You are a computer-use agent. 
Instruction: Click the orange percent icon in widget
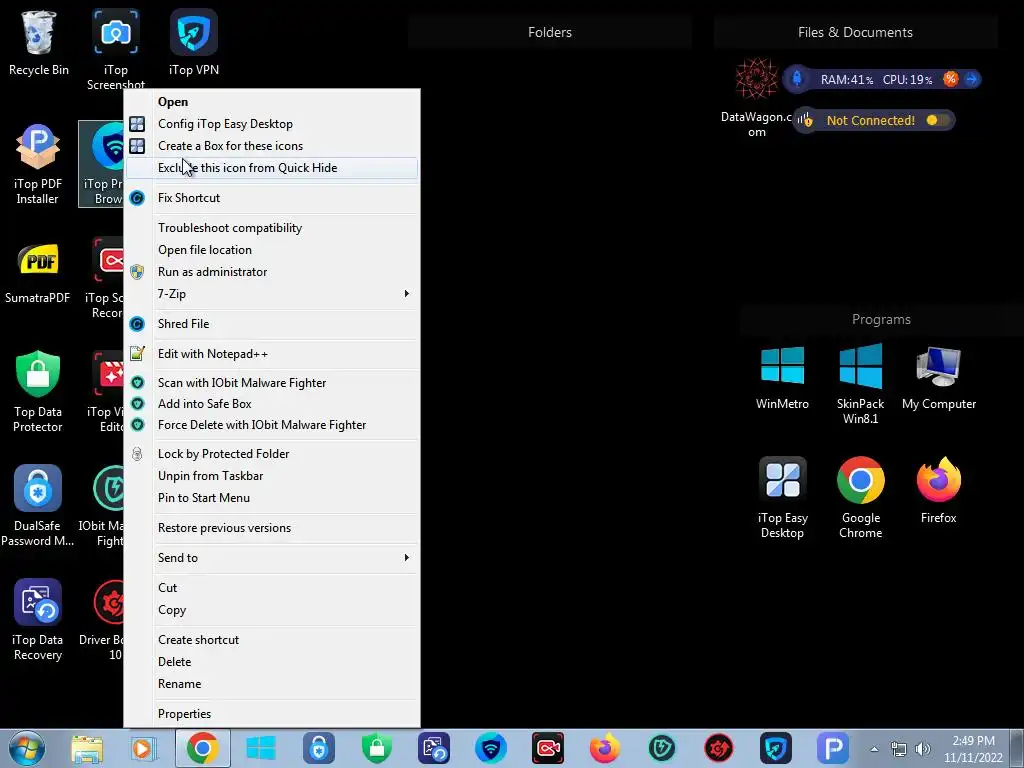(950, 79)
